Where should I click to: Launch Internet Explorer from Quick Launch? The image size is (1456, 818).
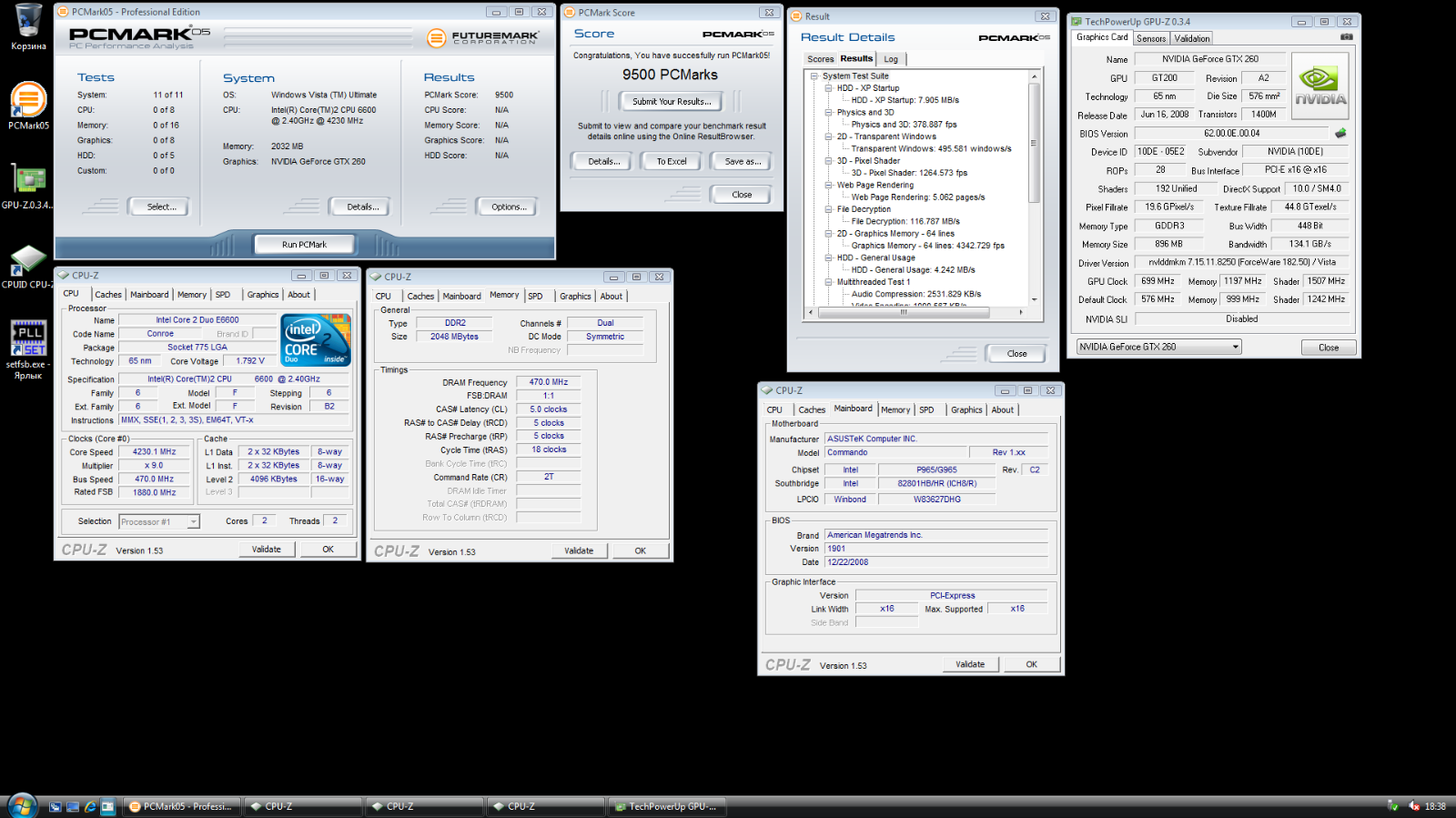(x=90, y=806)
